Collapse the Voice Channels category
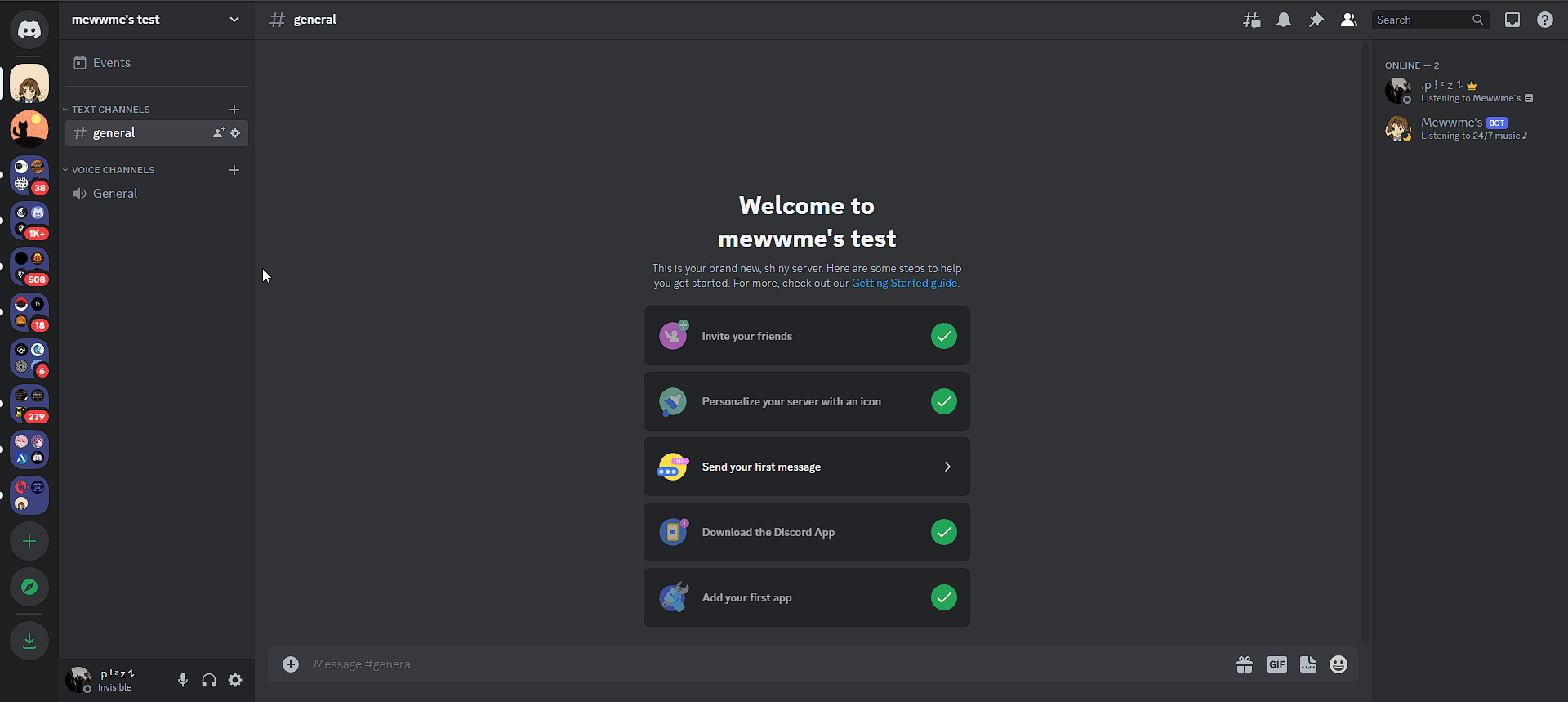Image resolution: width=1568 pixels, height=702 pixels. pos(113,170)
